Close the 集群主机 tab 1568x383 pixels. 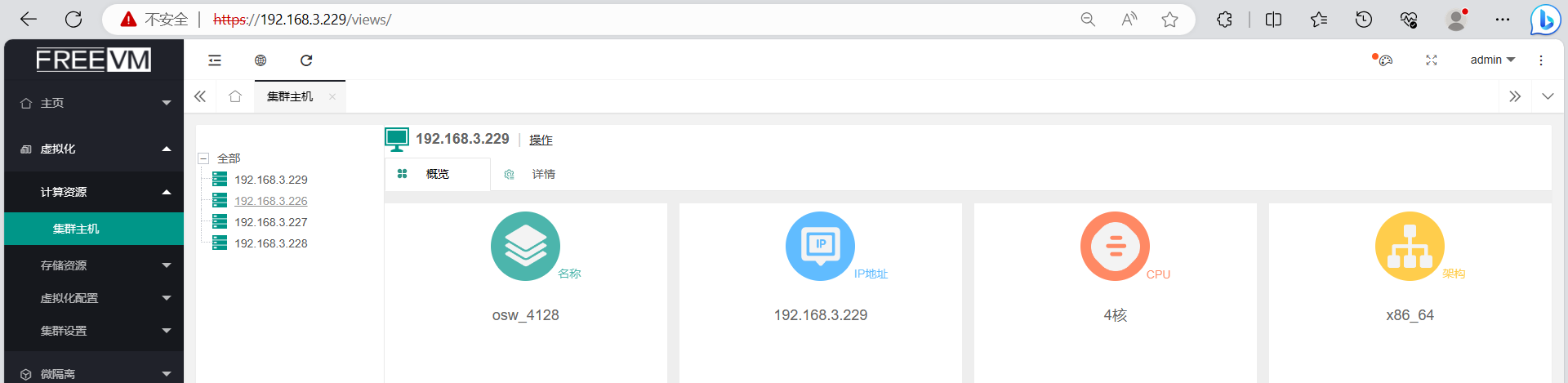pyautogui.click(x=332, y=96)
